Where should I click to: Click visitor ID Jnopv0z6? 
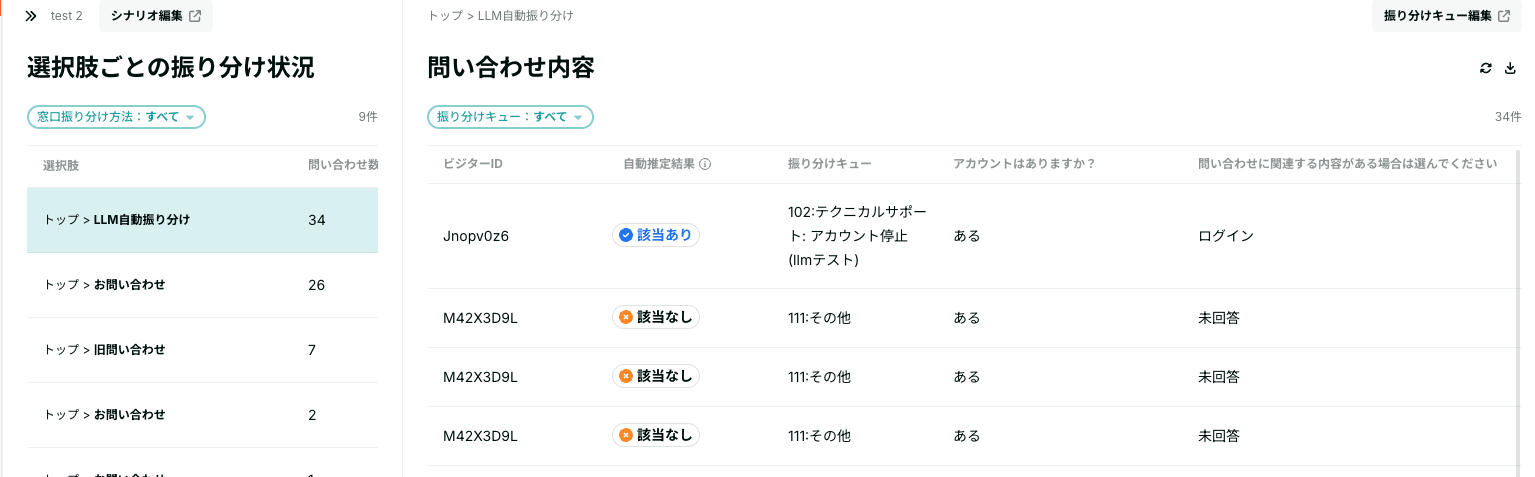[x=476, y=236]
